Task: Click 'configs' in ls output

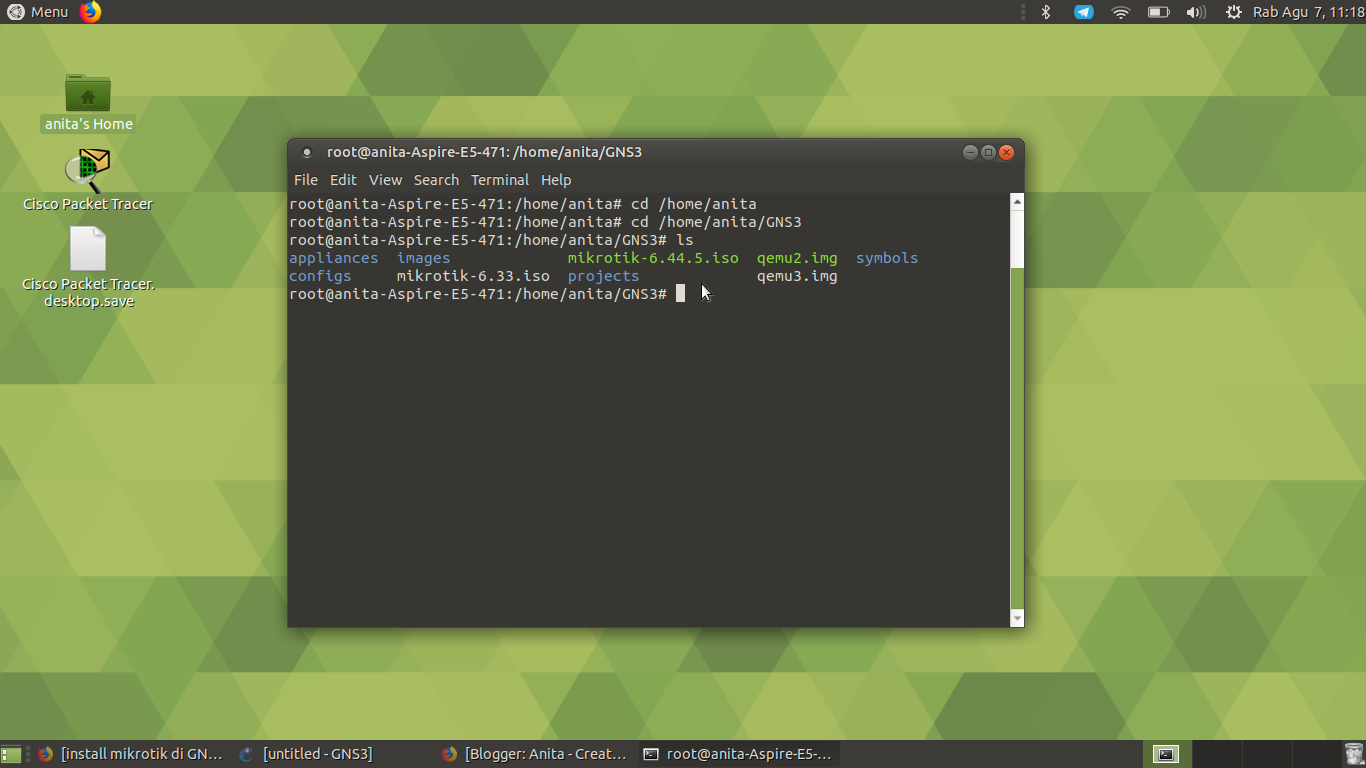Action: 320,276
